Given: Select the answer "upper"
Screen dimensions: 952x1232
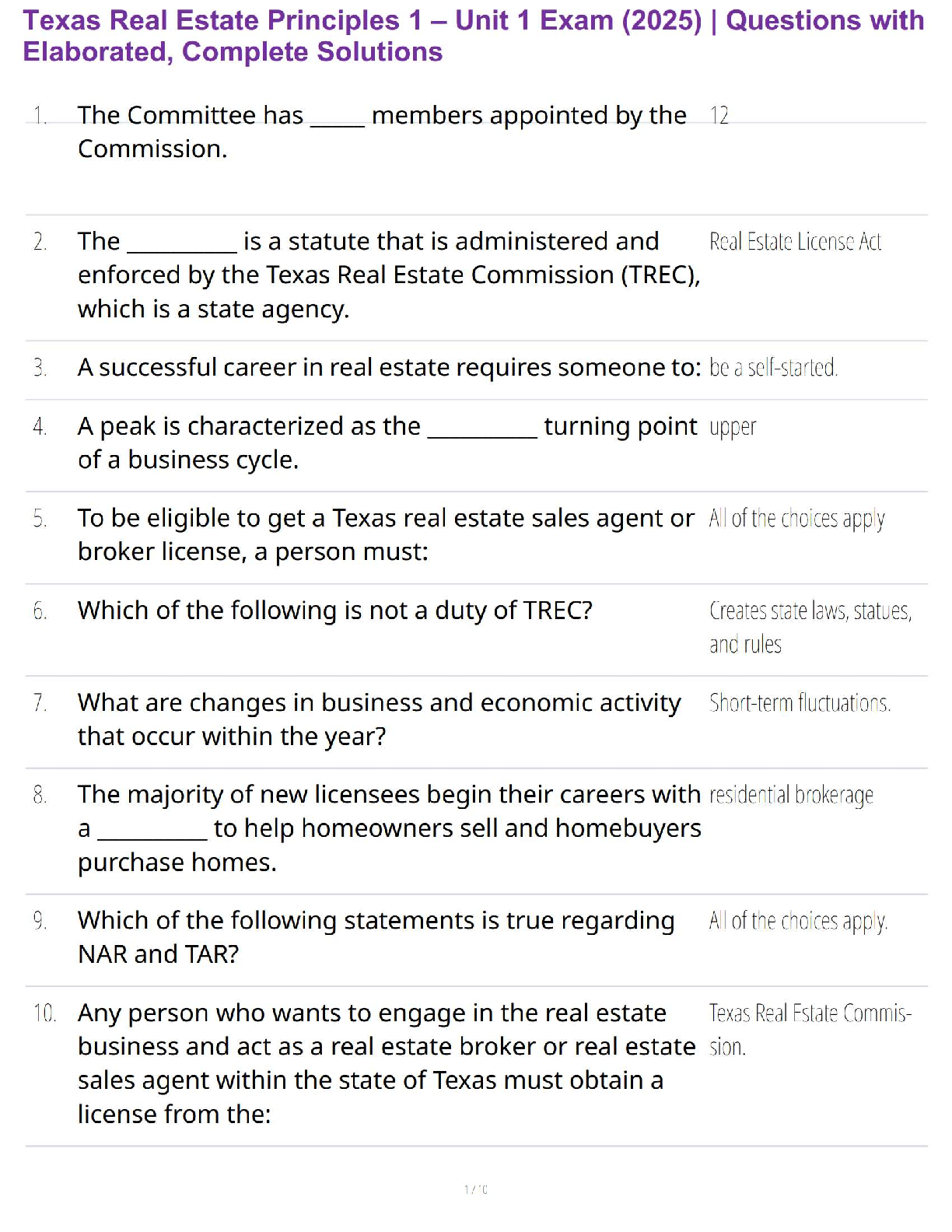Looking at the screenshot, I should 733,427.
